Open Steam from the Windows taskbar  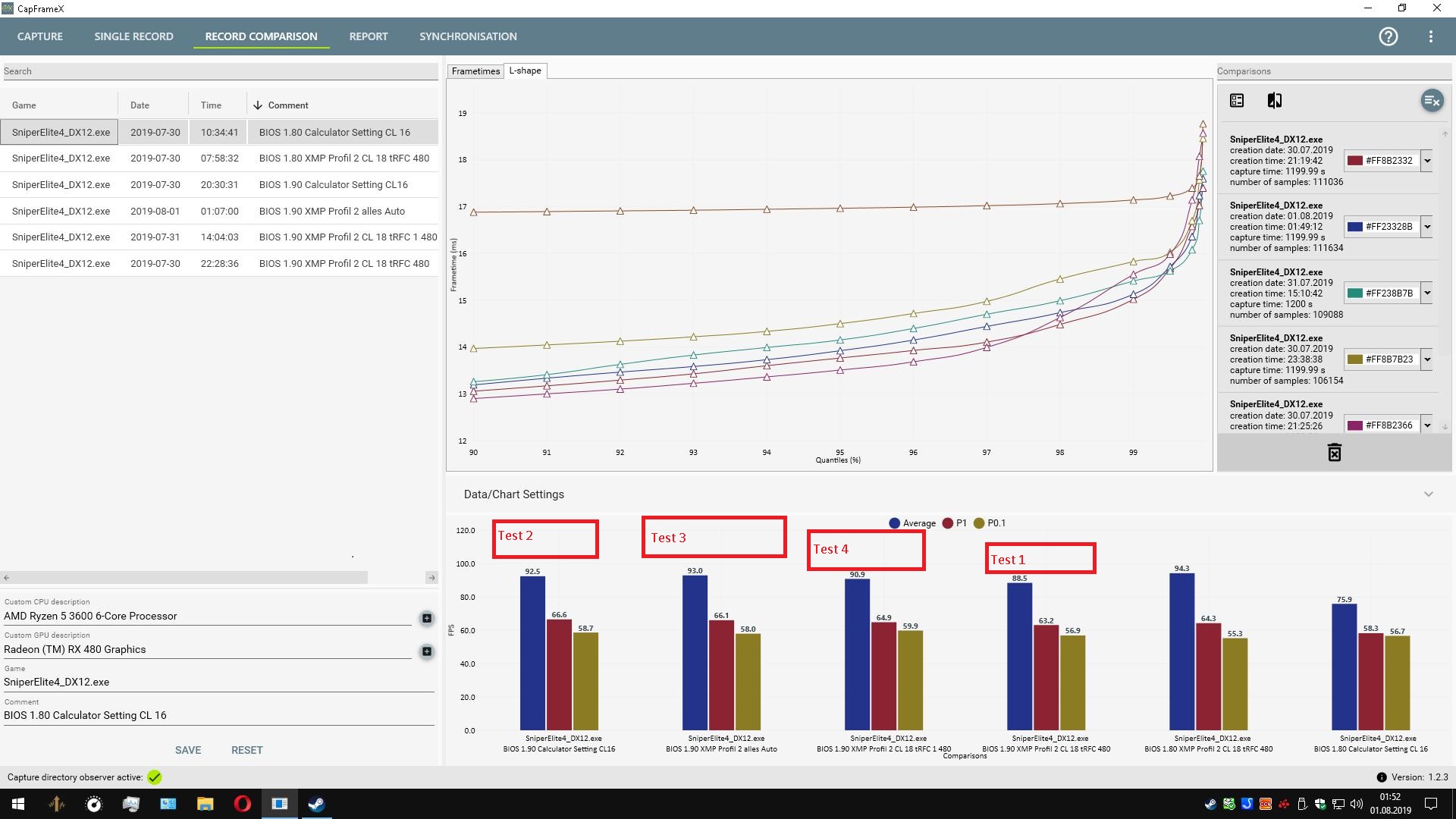[x=316, y=804]
